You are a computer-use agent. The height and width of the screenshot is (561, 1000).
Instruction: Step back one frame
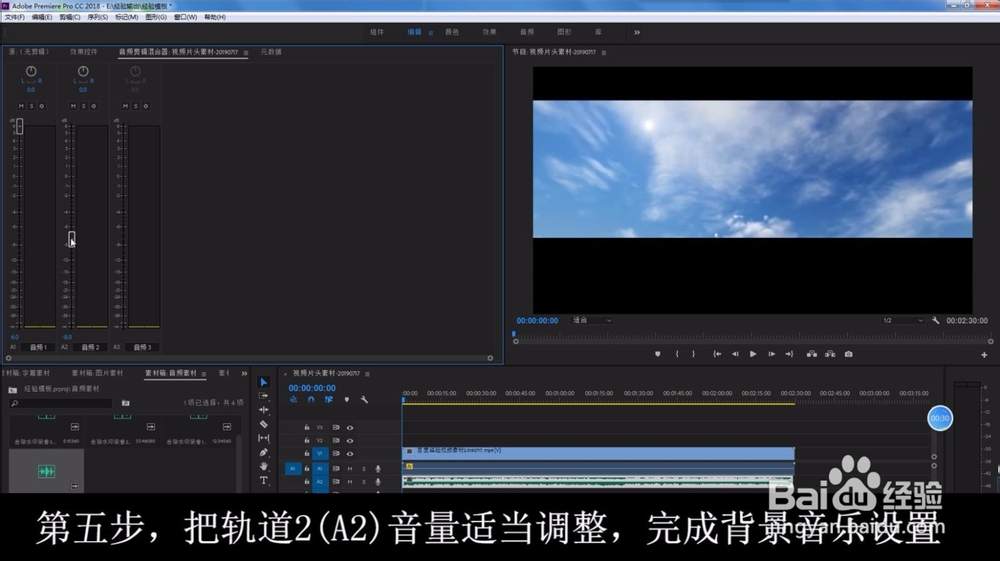point(735,354)
